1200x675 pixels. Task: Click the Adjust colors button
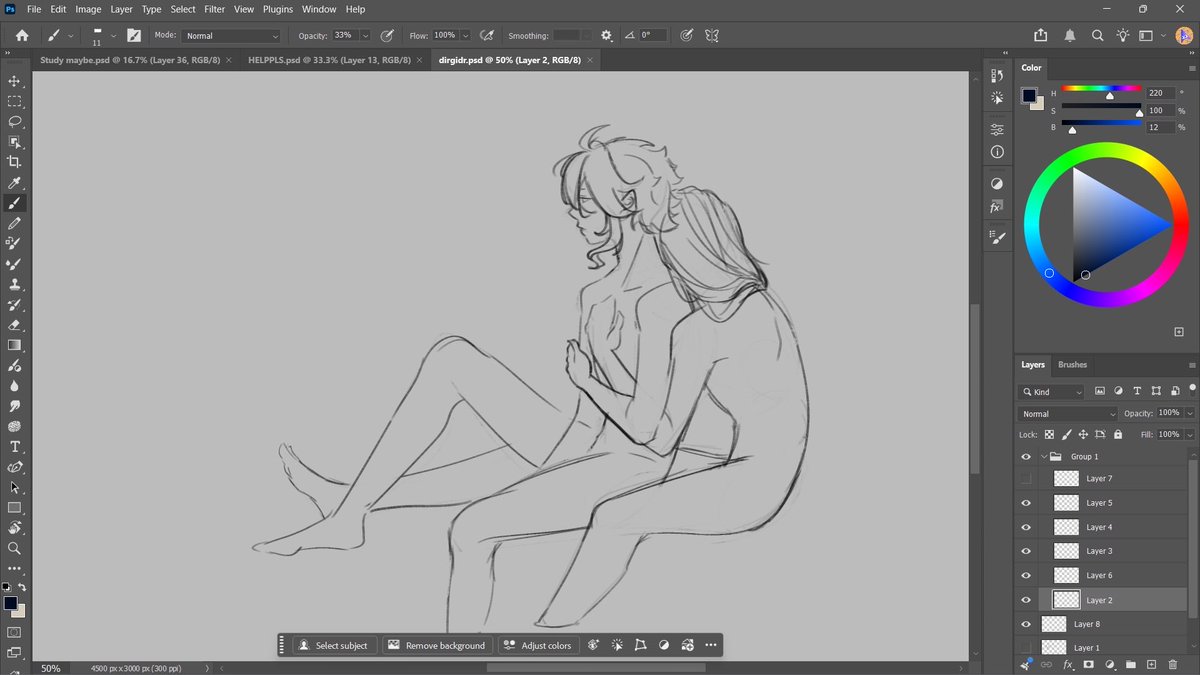(x=537, y=645)
